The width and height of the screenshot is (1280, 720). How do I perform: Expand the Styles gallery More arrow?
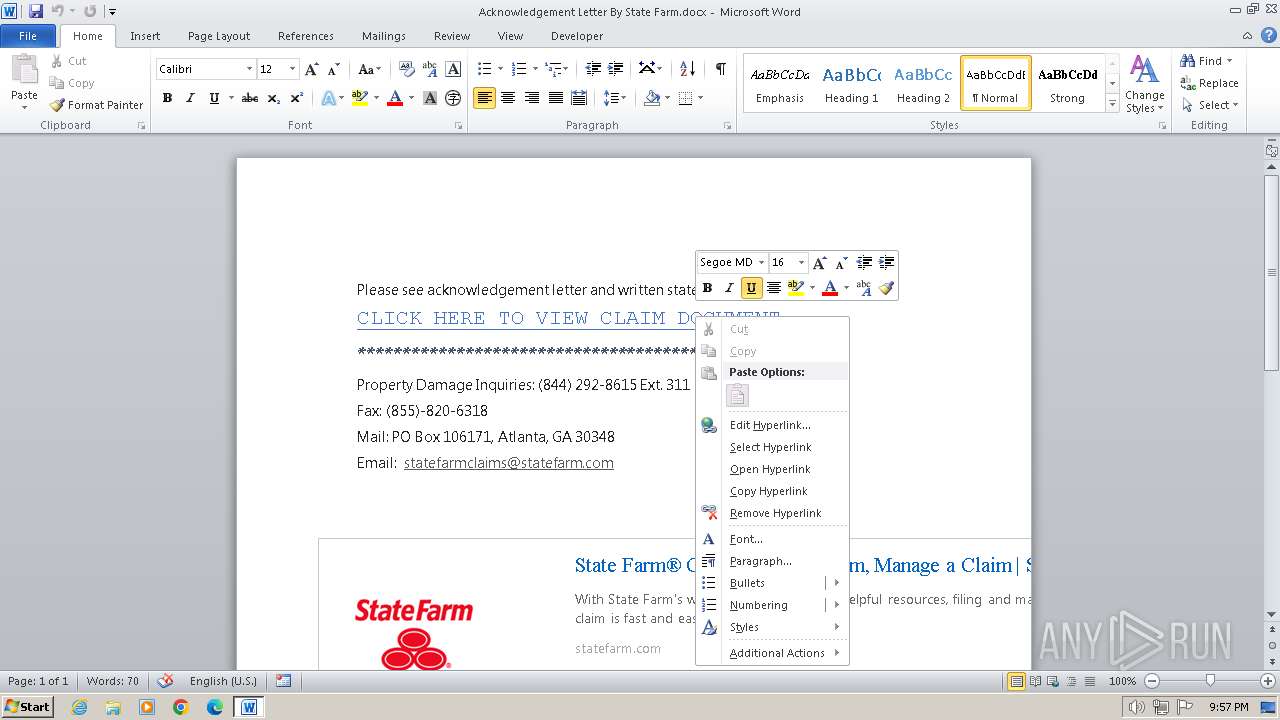coord(1112,104)
